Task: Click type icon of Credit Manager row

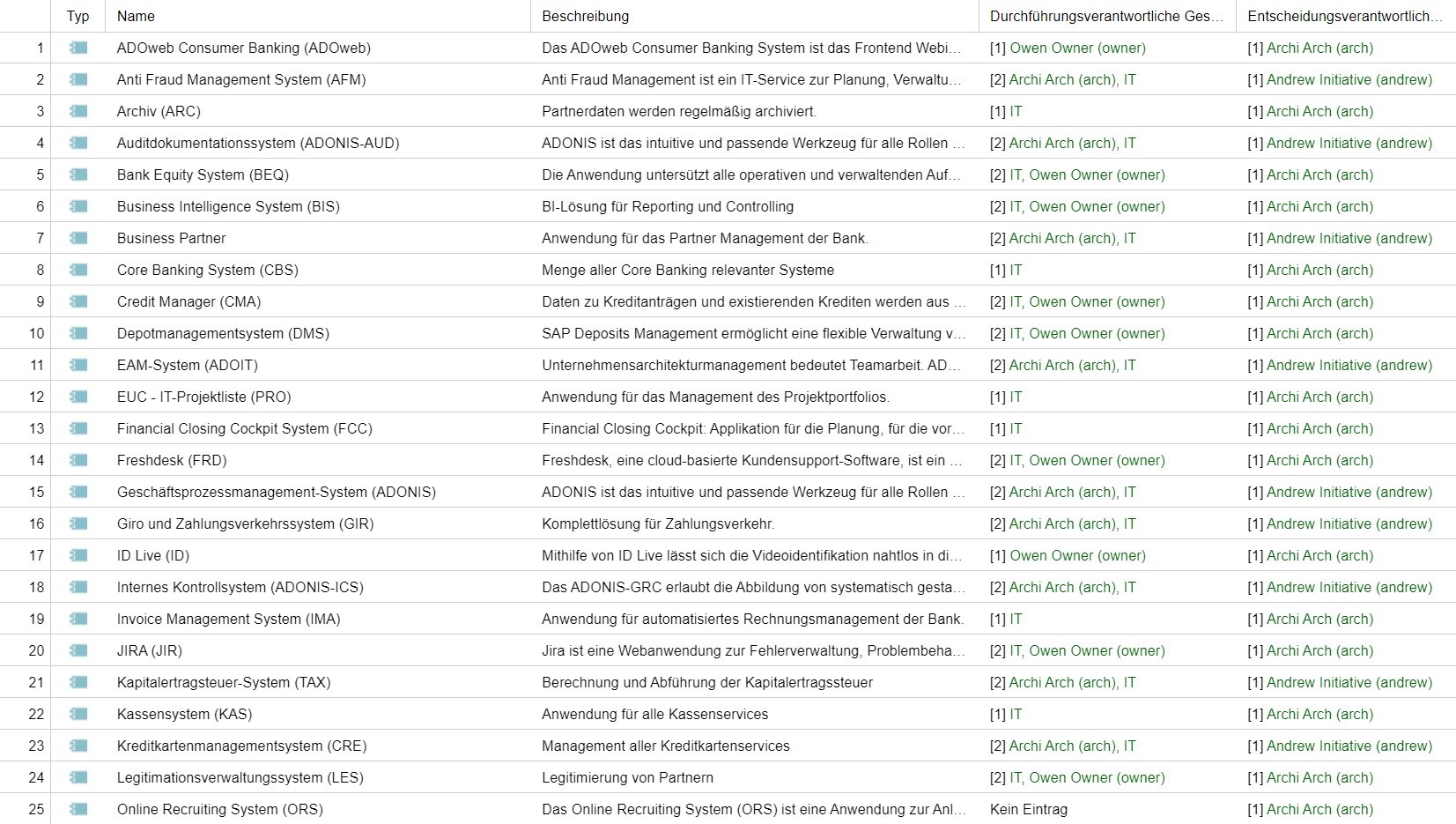Action: click(78, 301)
